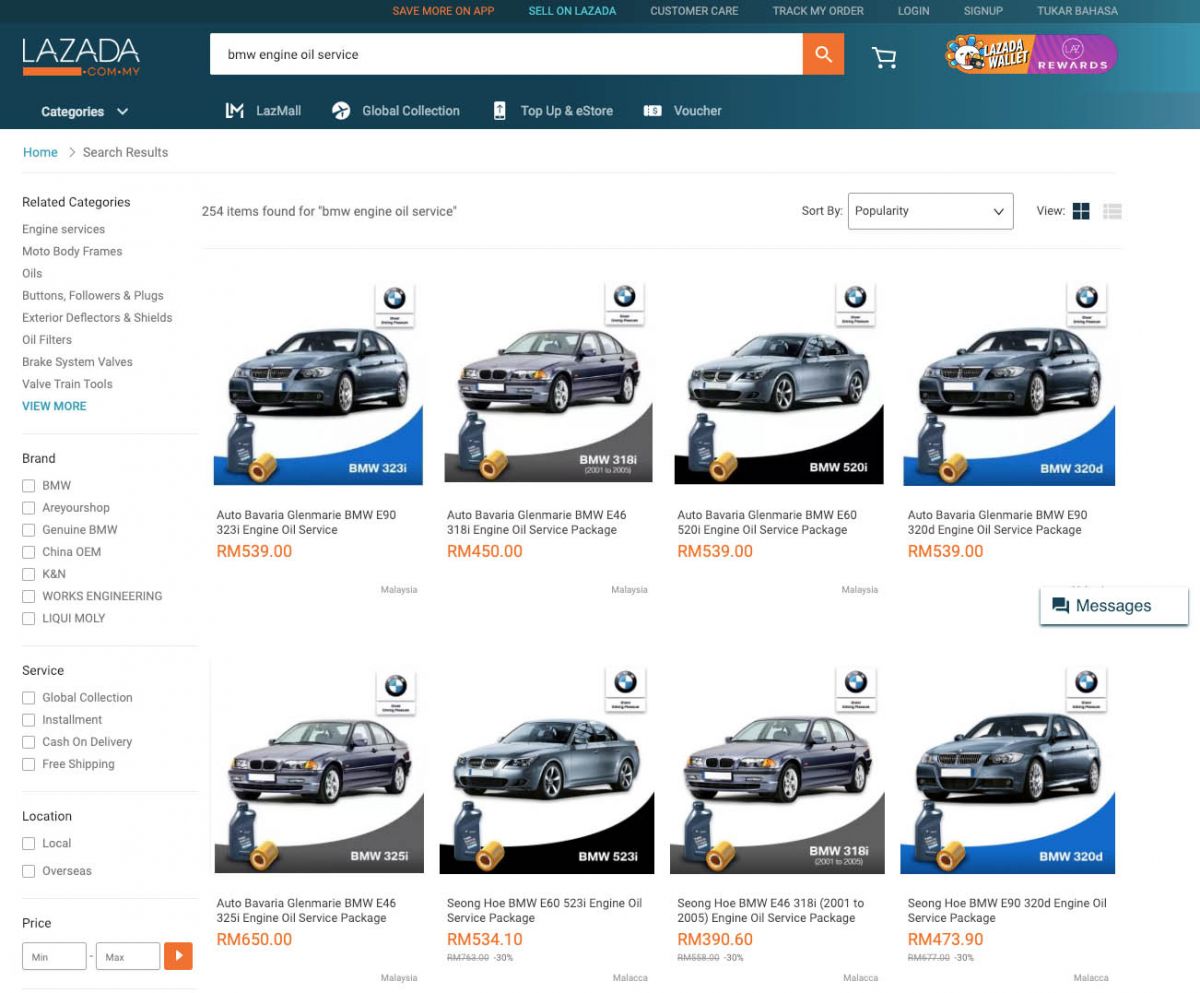Check the Areyourshop brand checkbox
1200x993 pixels.
point(29,508)
